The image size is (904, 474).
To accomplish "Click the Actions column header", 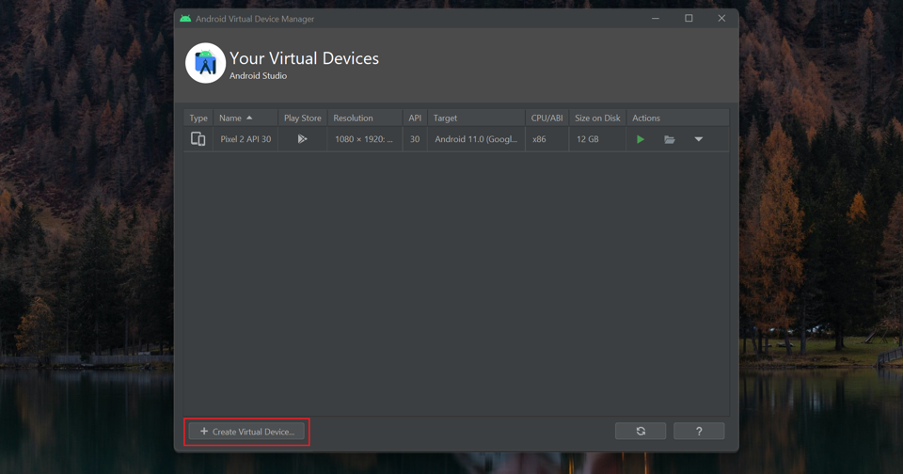I will tap(678, 118).
